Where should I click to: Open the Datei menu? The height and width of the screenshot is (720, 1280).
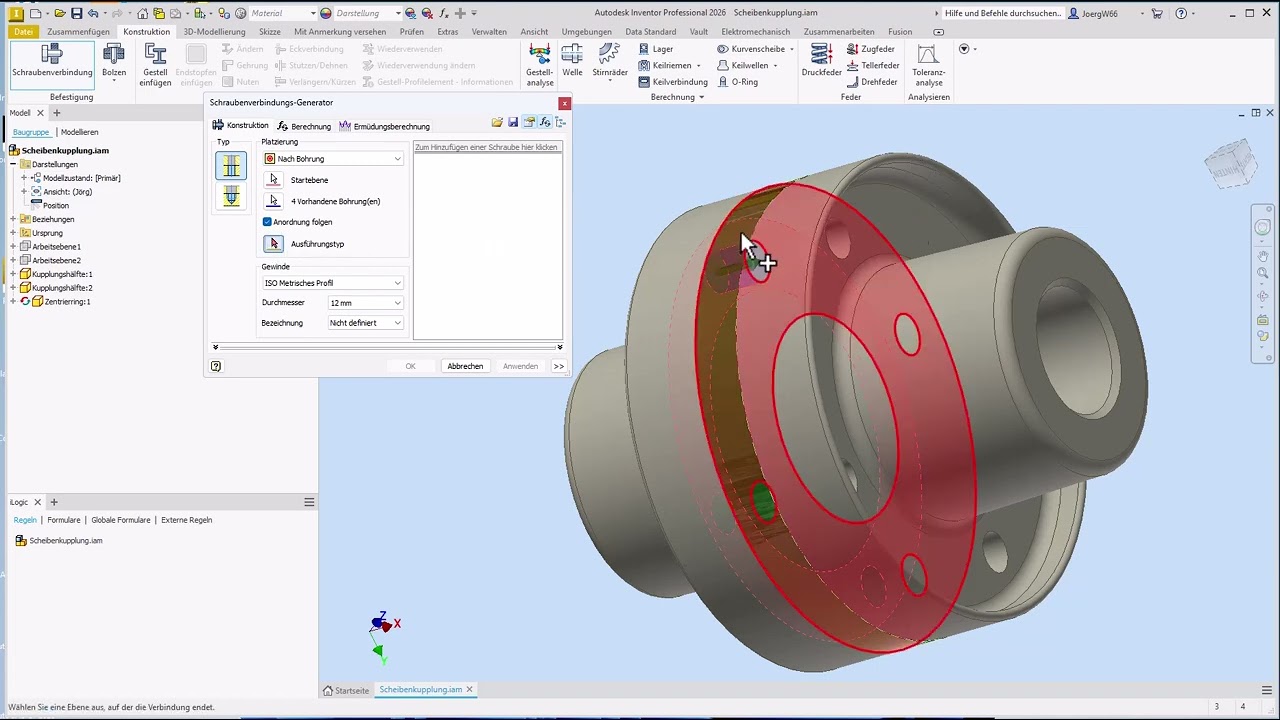[x=23, y=32]
